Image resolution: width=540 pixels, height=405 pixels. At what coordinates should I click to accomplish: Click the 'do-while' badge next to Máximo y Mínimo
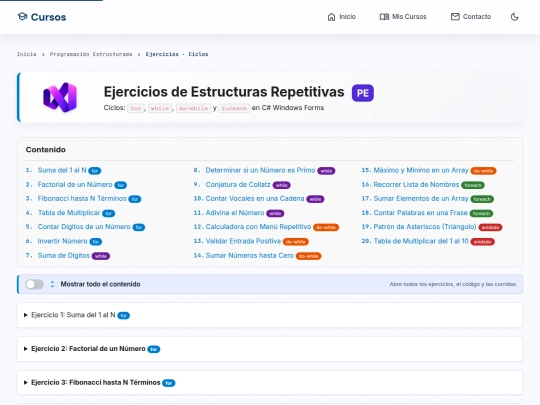point(484,171)
